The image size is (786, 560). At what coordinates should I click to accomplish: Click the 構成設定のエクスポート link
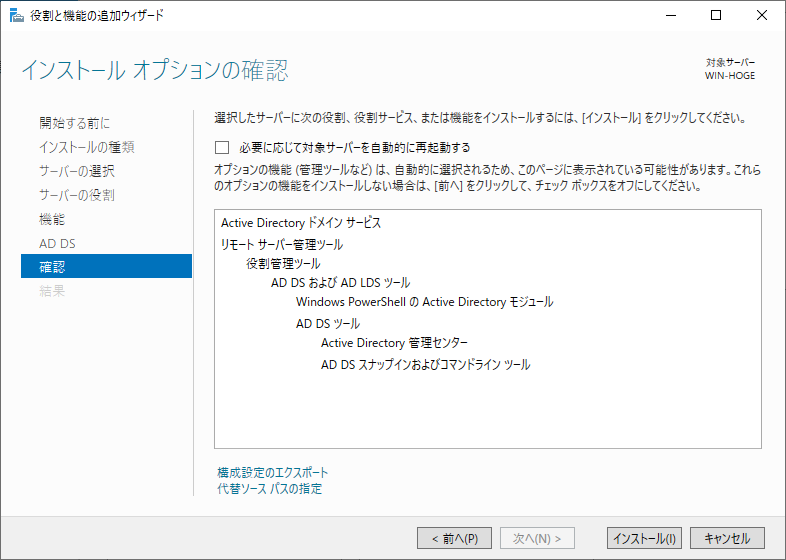tap(273, 473)
